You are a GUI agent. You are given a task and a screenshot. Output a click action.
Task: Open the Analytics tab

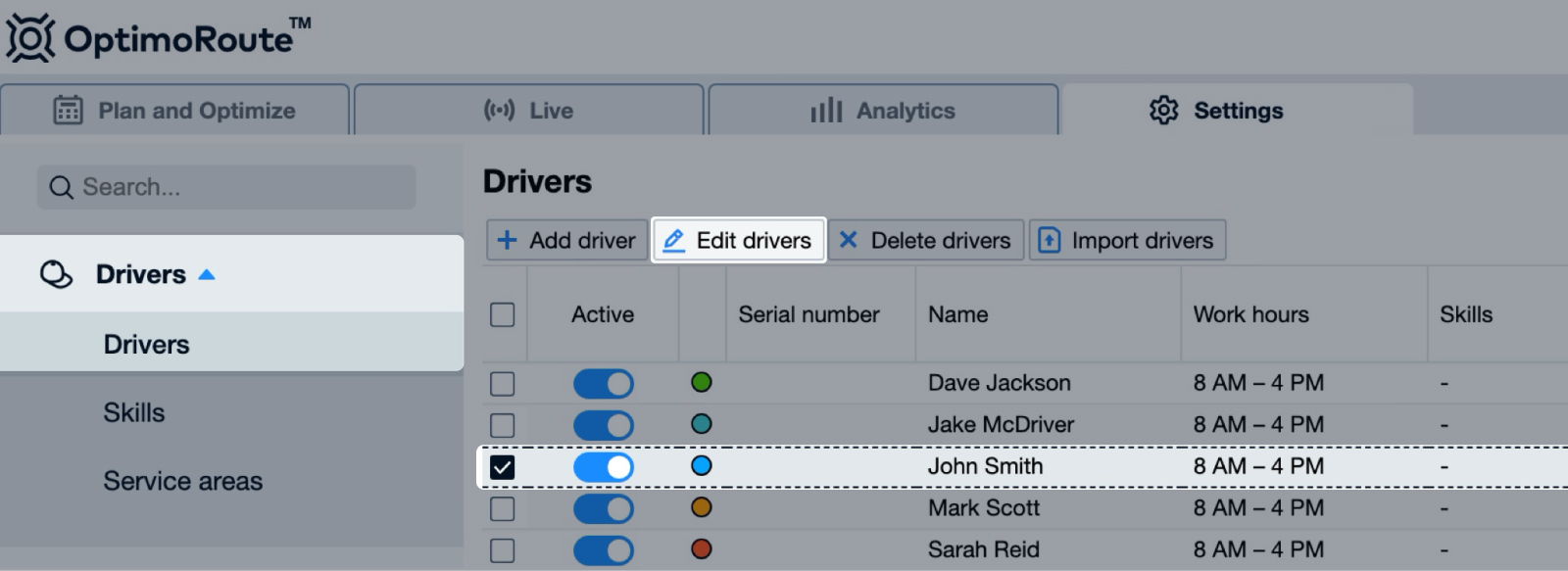point(883,110)
